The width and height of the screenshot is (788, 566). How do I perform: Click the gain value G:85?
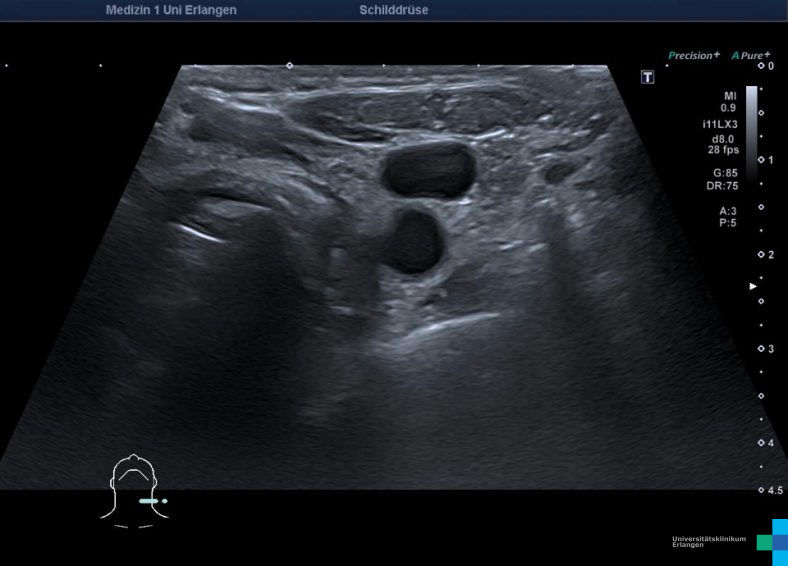coord(725,172)
